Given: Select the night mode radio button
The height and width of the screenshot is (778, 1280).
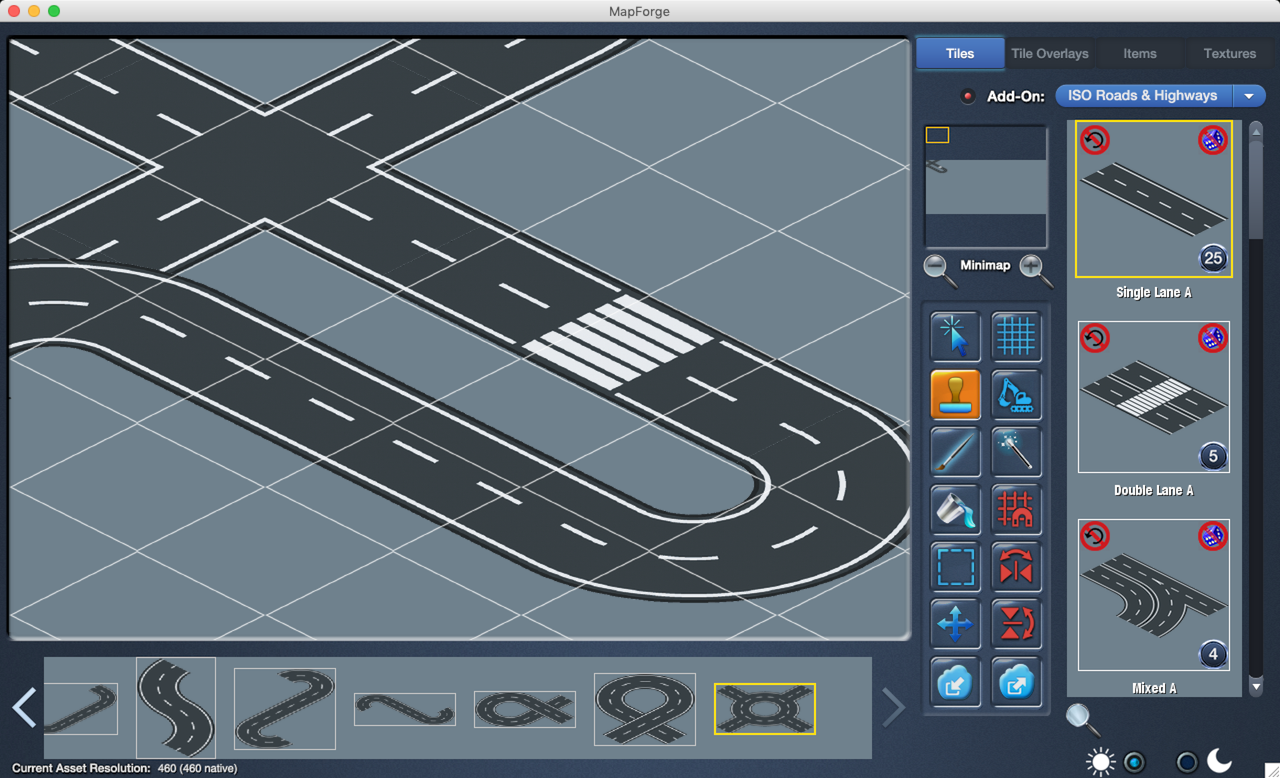Looking at the screenshot, I should [x=1186, y=762].
